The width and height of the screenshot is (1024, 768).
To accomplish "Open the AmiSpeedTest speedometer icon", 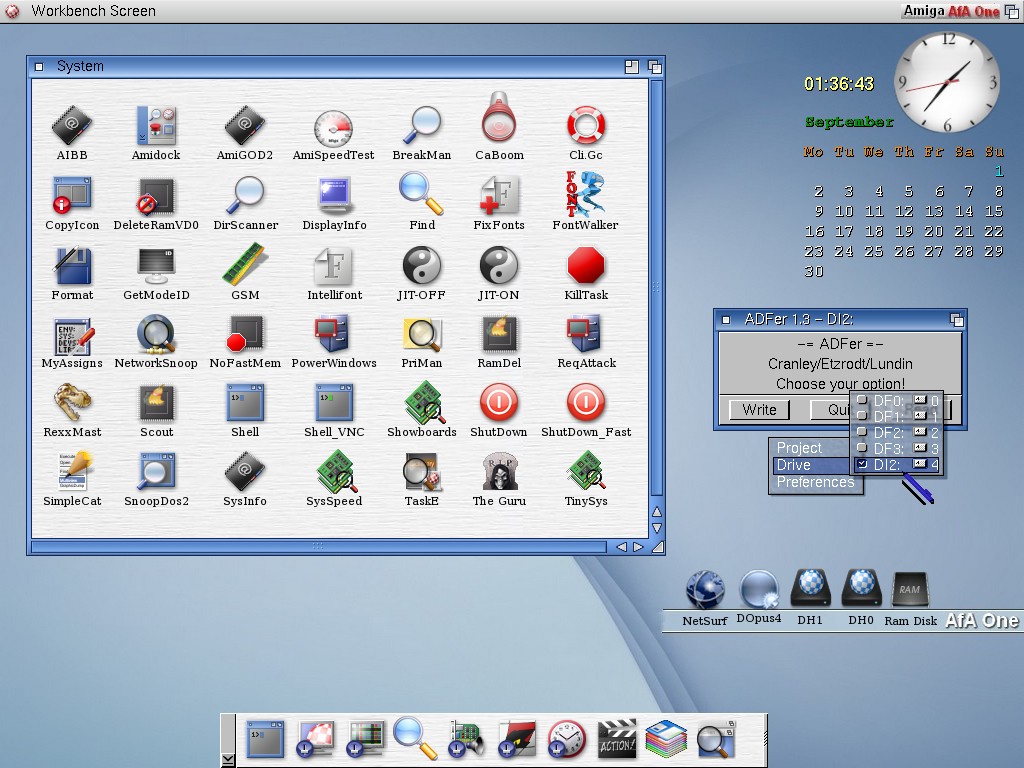I will pyautogui.click(x=333, y=128).
